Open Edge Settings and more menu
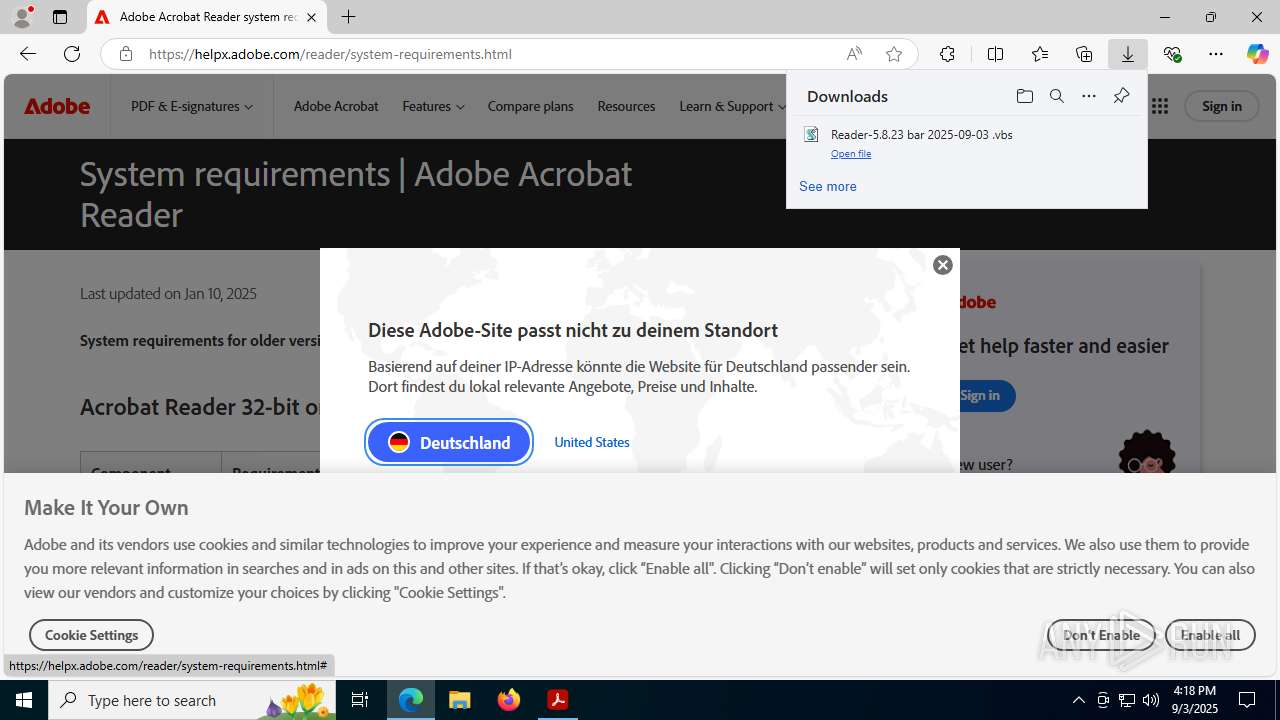This screenshot has width=1280, height=720. coord(1216,54)
